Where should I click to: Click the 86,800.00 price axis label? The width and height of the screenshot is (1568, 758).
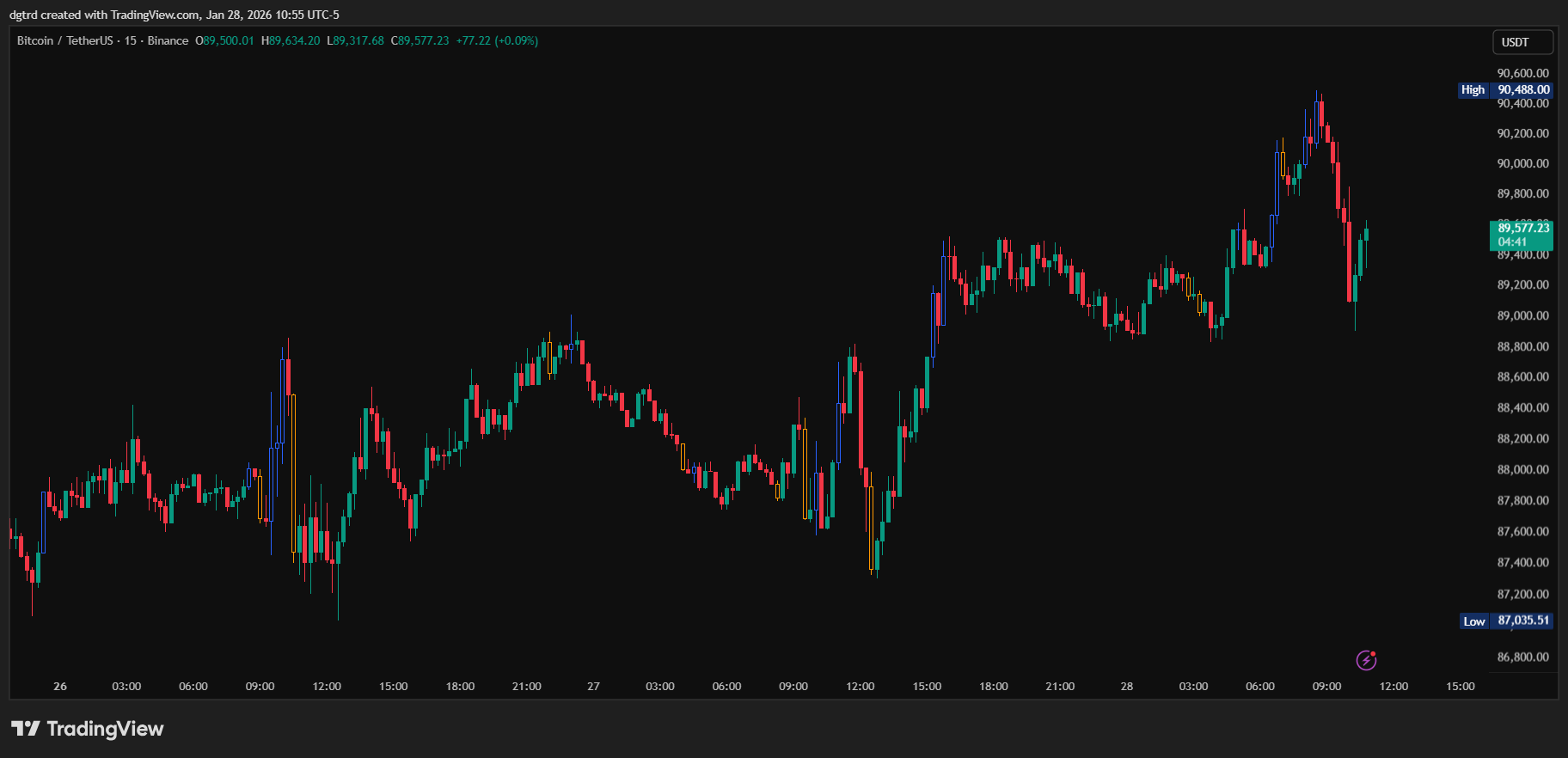(x=1523, y=657)
